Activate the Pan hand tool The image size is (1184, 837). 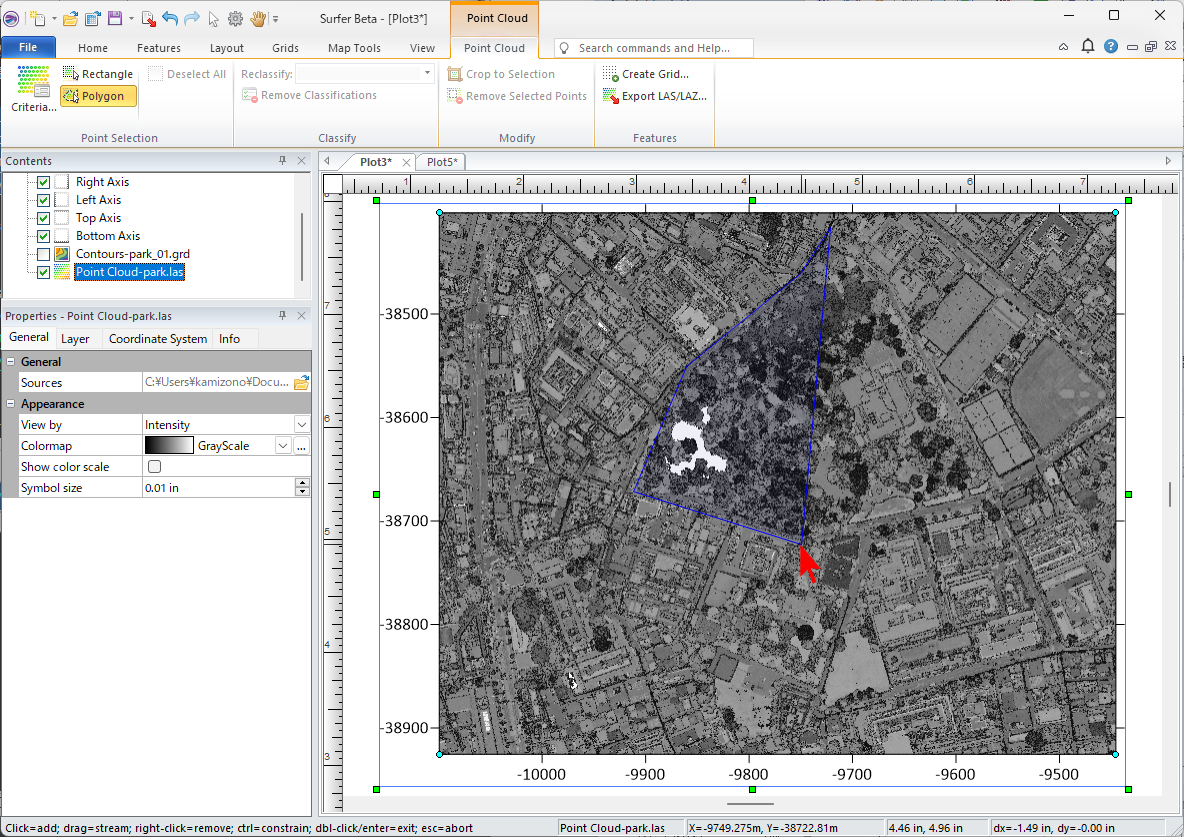(258, 18)
